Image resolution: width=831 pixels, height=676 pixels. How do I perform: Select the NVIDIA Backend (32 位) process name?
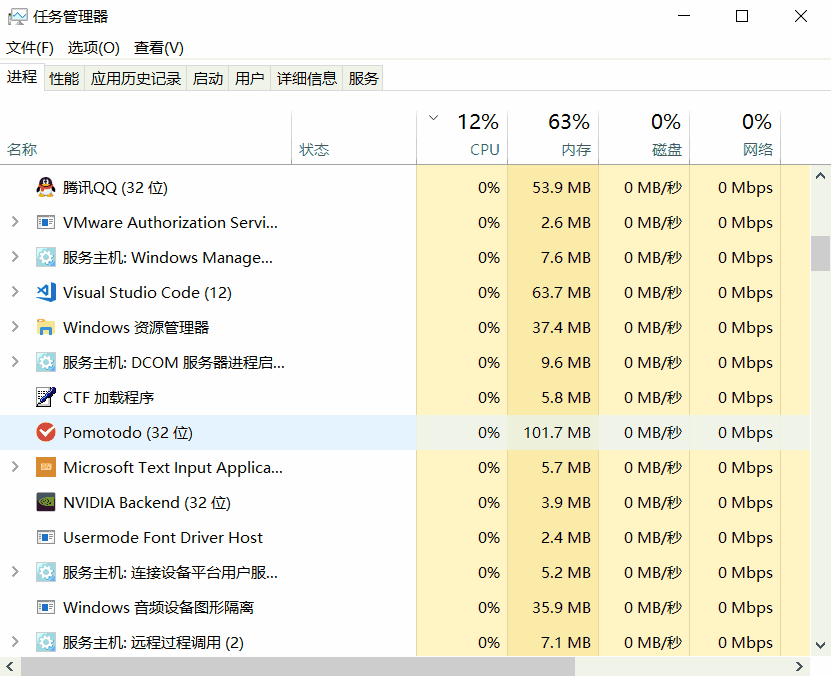pos(147,502)
